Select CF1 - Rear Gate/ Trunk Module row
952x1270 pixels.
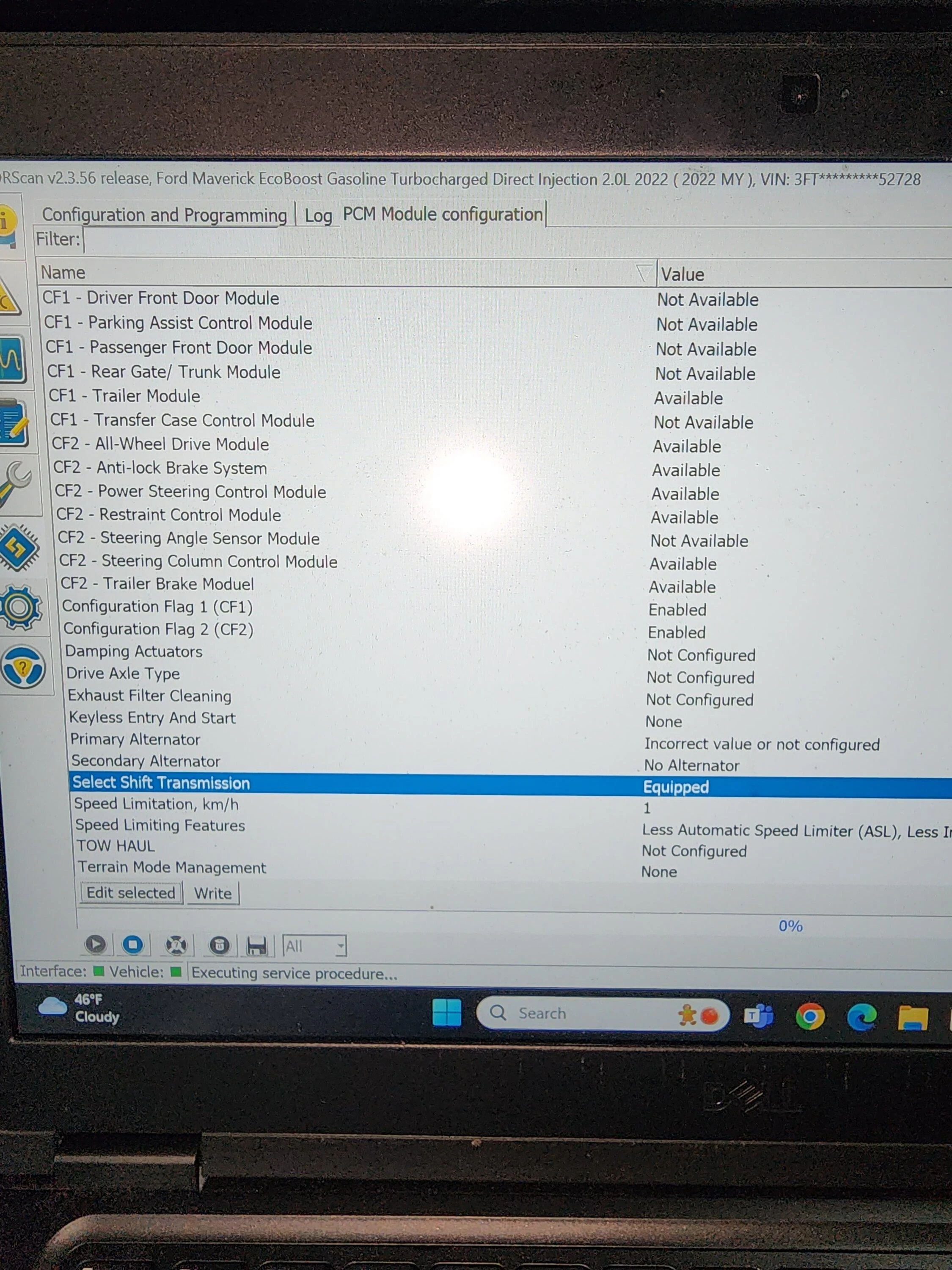click(x=499, y=373)
